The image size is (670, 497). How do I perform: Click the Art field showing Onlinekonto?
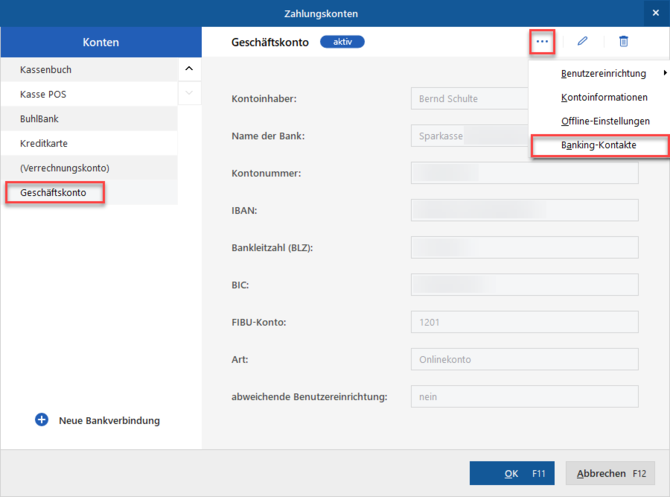525,359
